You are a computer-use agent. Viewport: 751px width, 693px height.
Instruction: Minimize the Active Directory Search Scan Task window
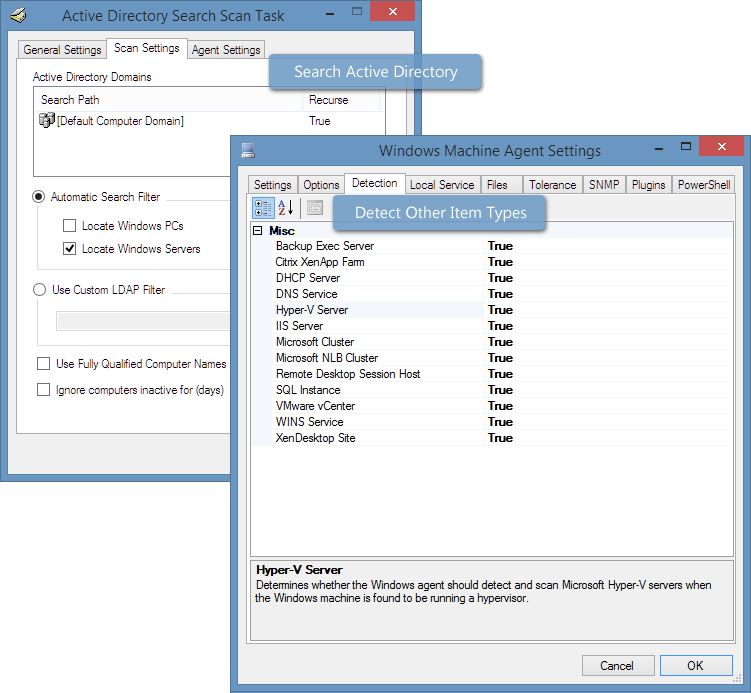coord(330,14)
